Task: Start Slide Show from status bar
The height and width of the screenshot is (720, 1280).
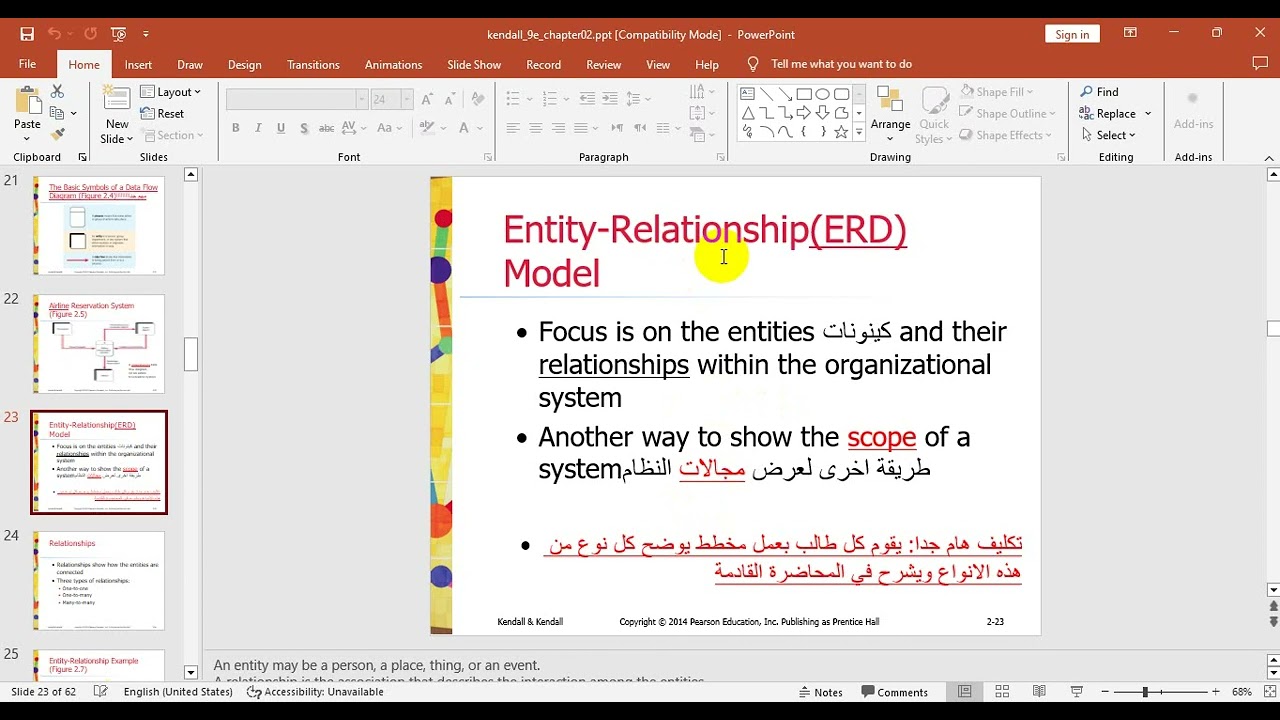Action: [1077, 691]
